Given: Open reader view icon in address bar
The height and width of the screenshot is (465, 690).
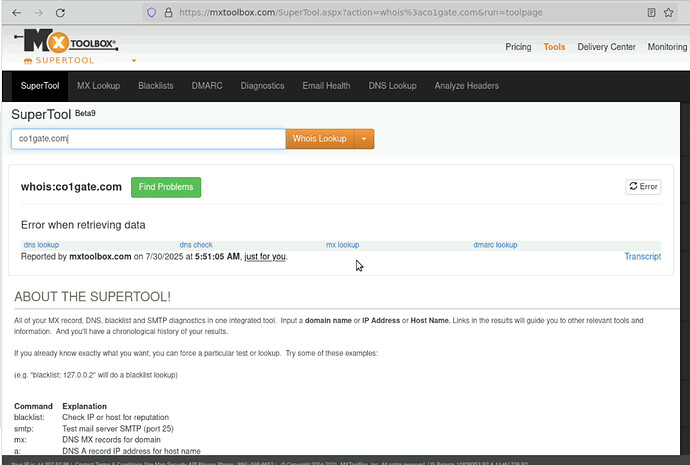Looking at the screenshot, I should coord(652,13).
